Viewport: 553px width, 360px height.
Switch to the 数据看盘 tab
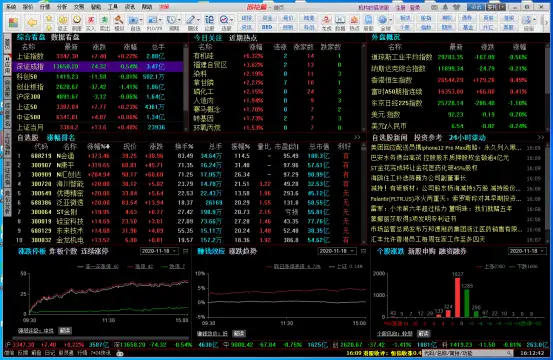65,37
